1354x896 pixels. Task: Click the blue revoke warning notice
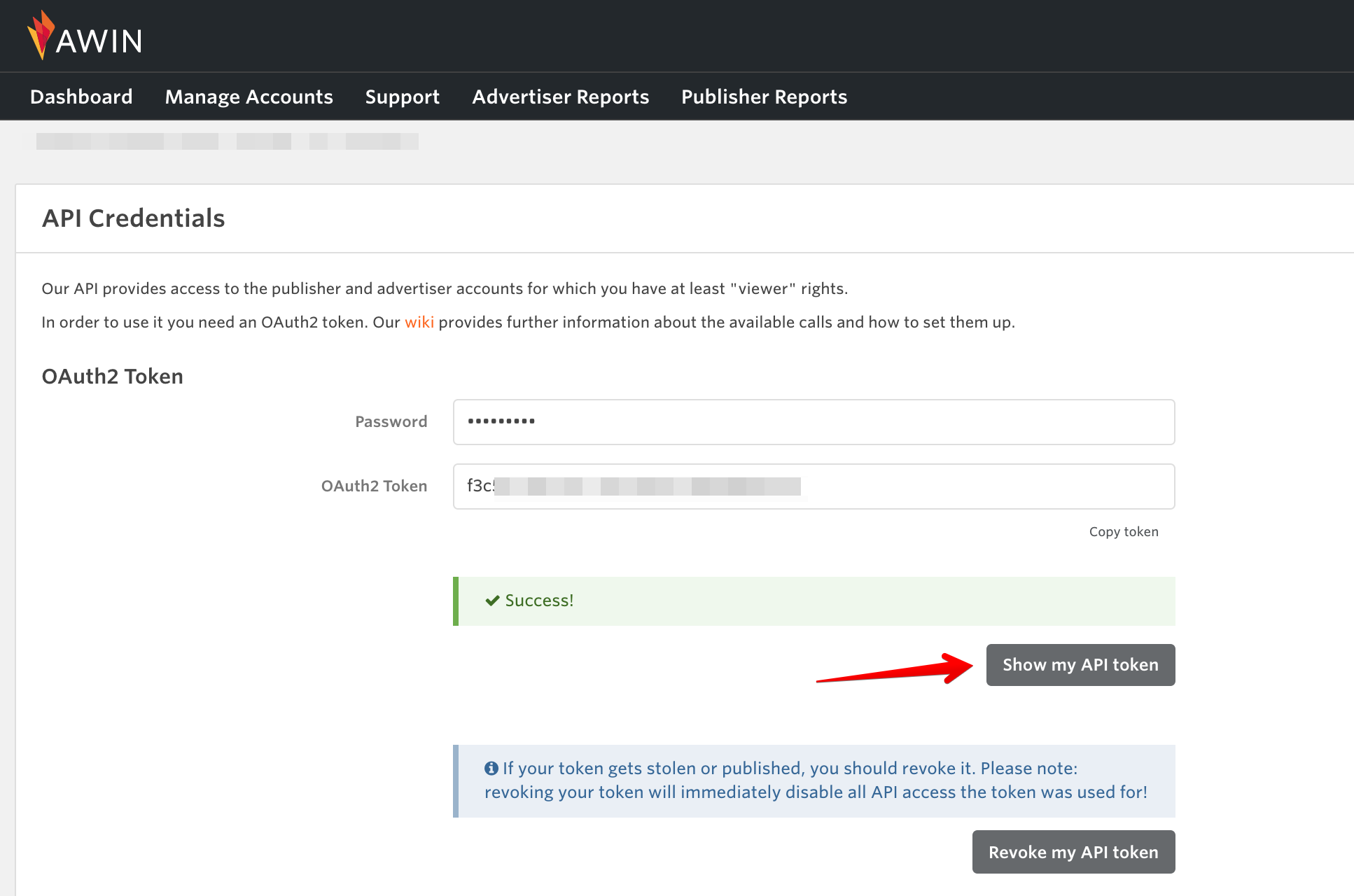(x=812, y=780)
